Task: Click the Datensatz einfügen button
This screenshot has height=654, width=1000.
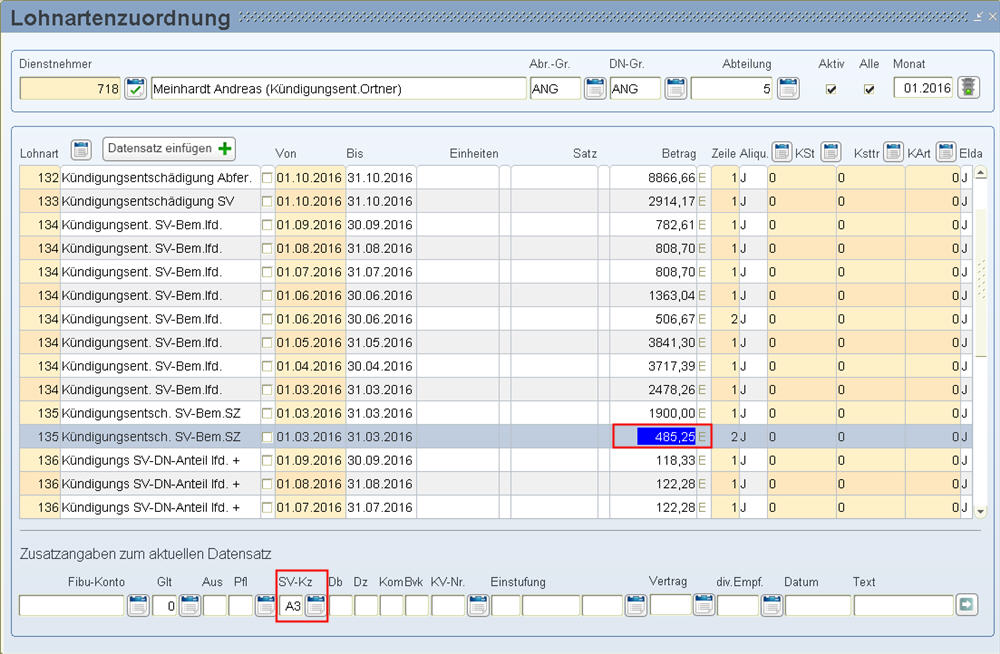Action: (x=169, y=149)
